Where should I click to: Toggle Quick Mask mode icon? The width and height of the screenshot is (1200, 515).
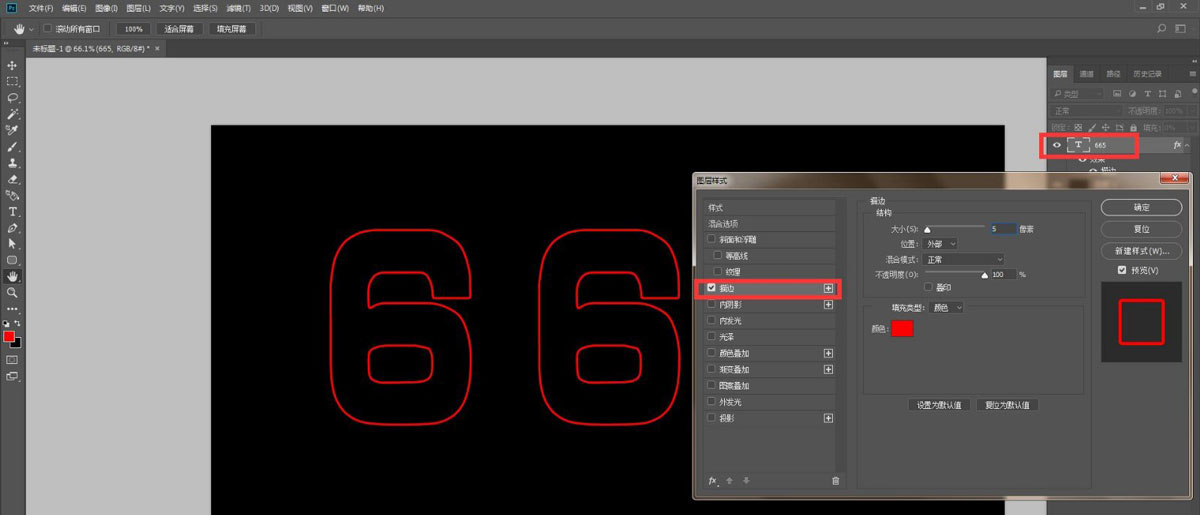(13, 359)
